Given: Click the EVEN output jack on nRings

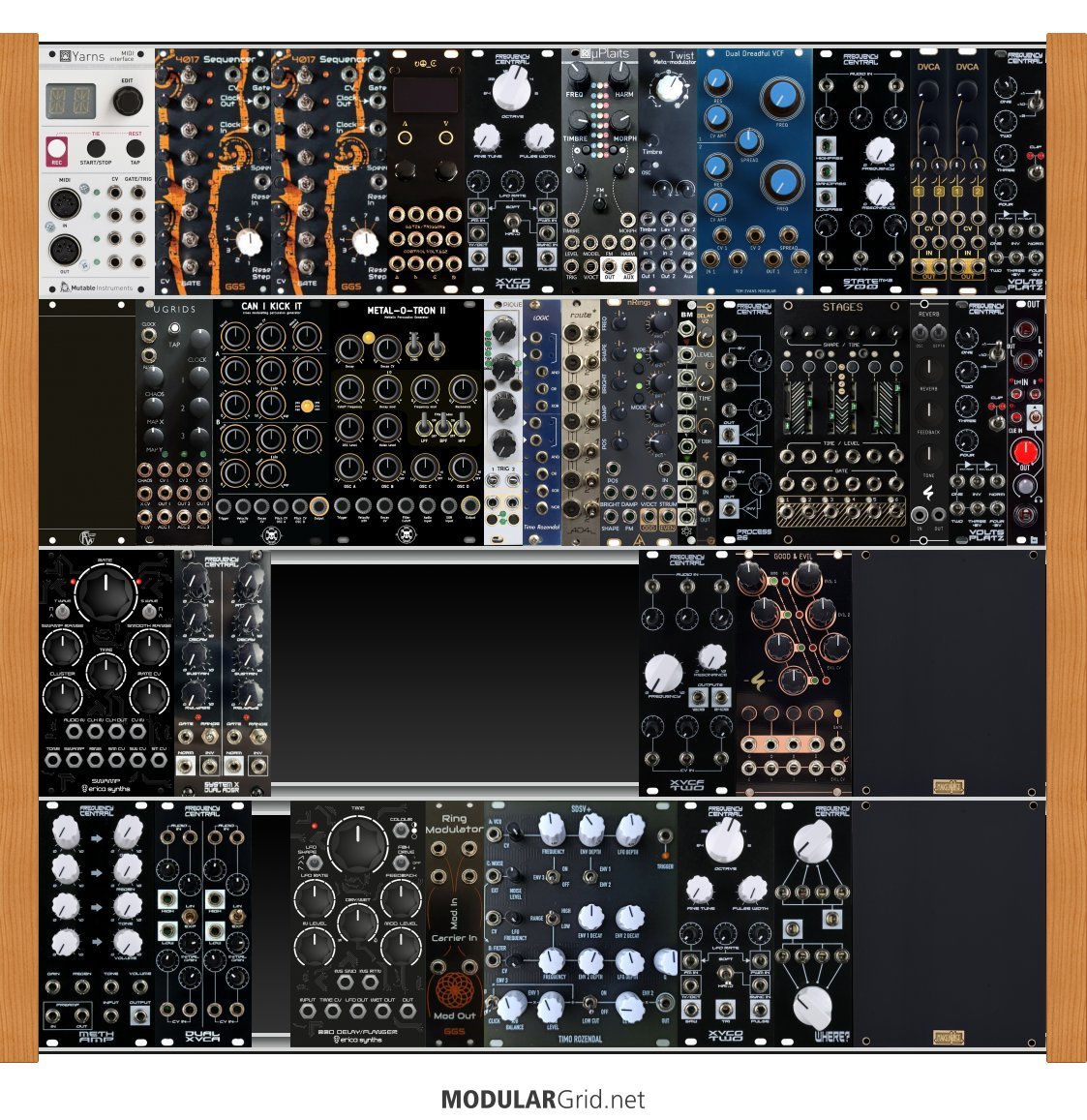Looking at the screenshot, I should pyautogui.click(x=668, y=514).
